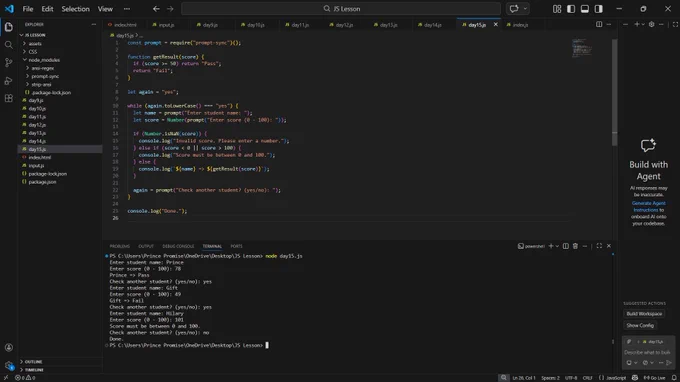Click the Copilot chat icon in title bar
The width and height of the screenshot is (680, 382).
tap(514, 9)
